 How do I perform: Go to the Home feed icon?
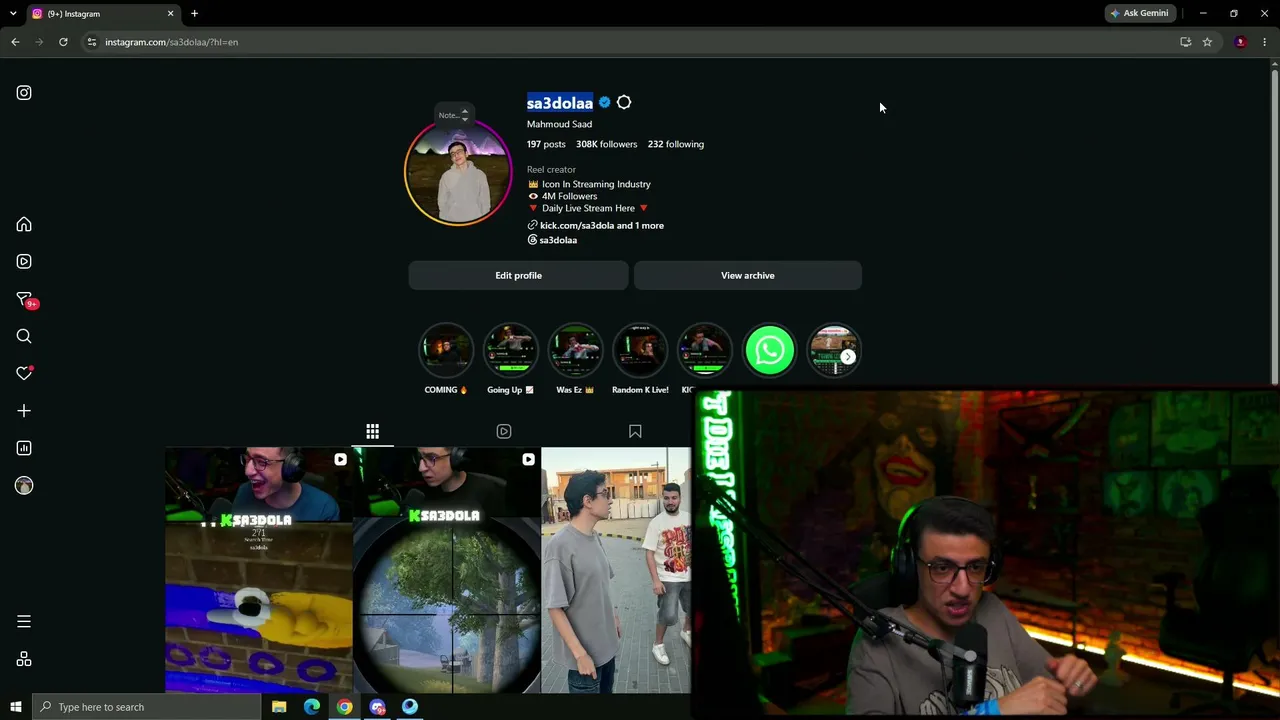(24, 225)
